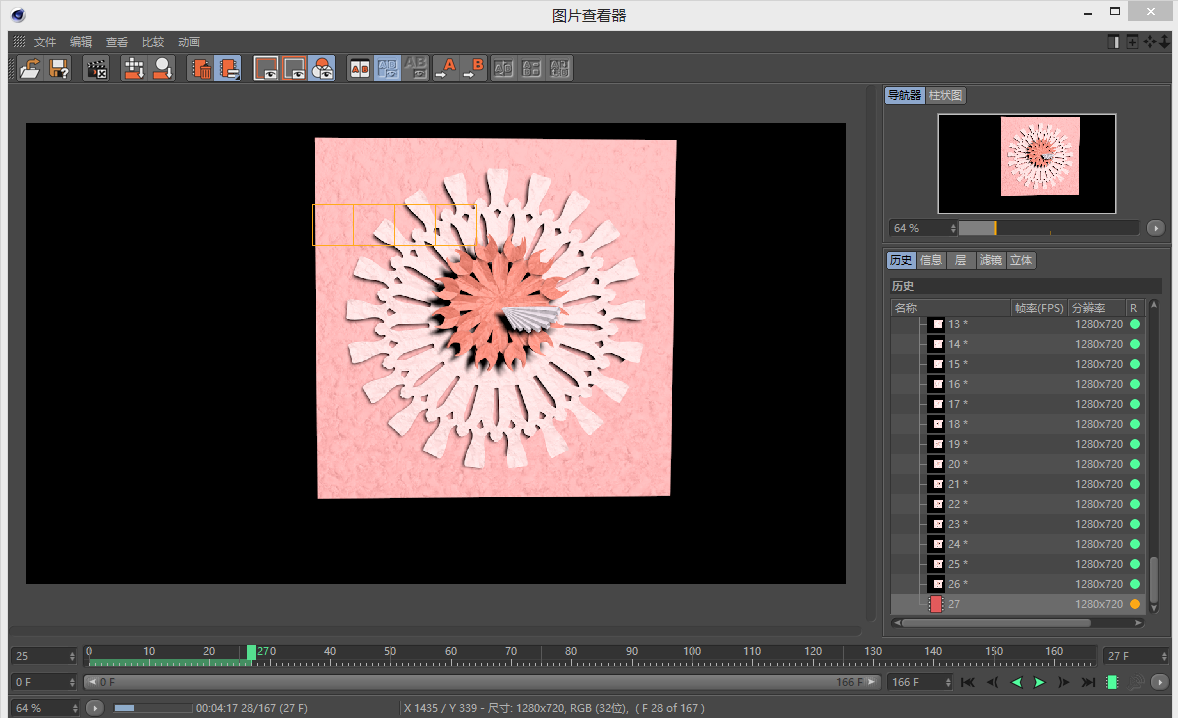Click the Open image folder icon

(x=30, y=68)
